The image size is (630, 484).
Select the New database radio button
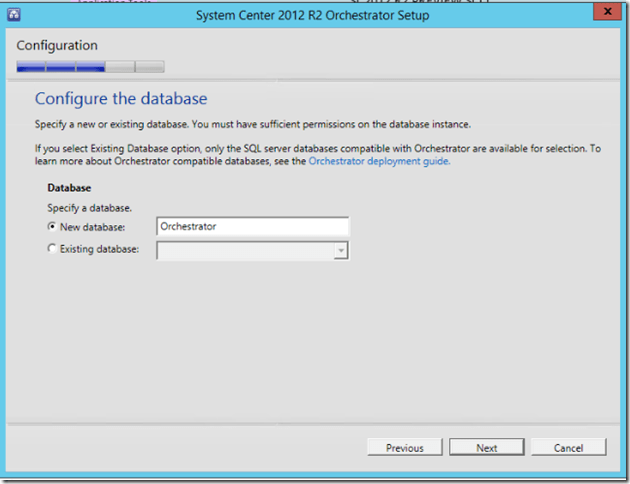[x=52, y=227]
